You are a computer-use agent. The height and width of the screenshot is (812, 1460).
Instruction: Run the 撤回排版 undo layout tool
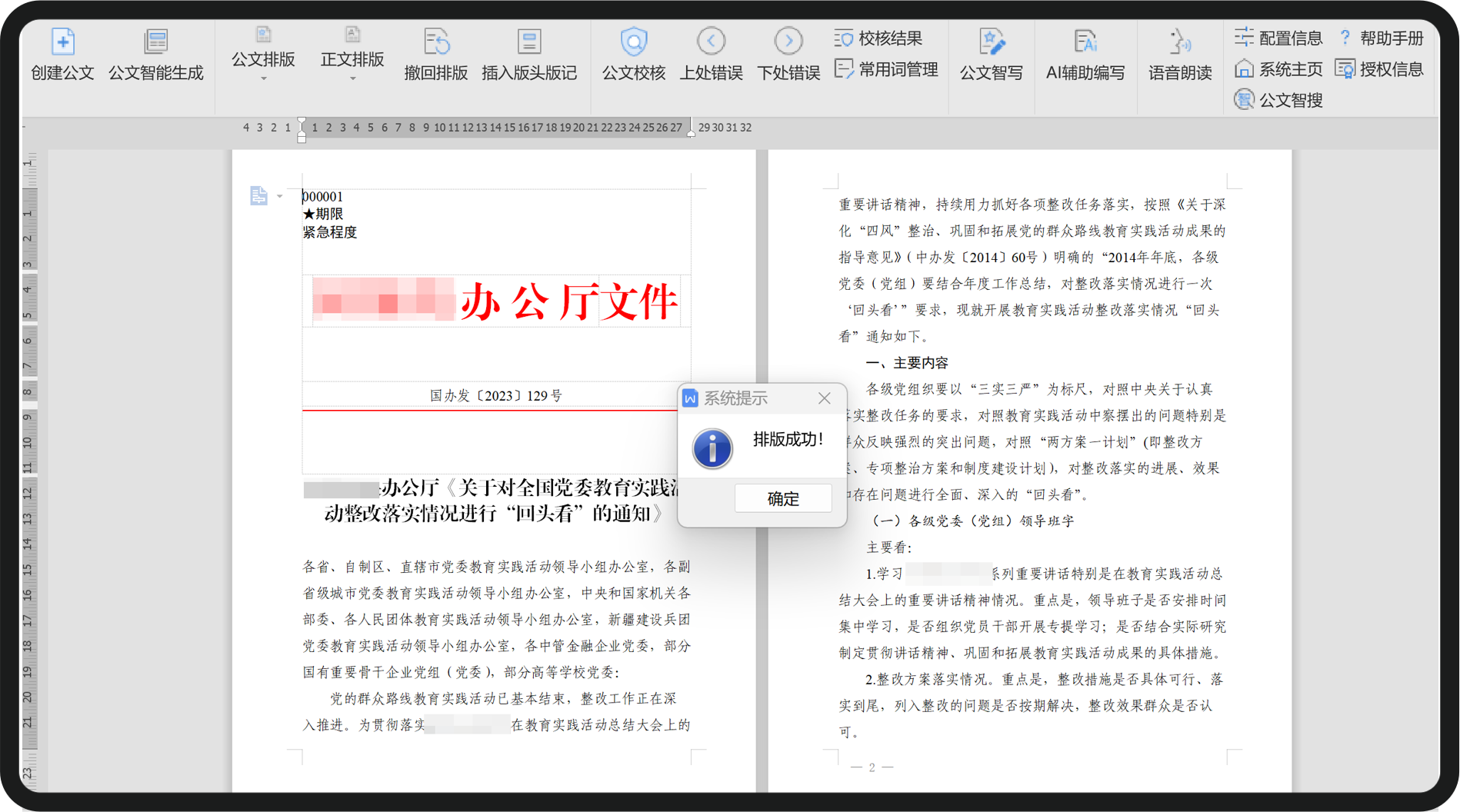pos(436,54)
